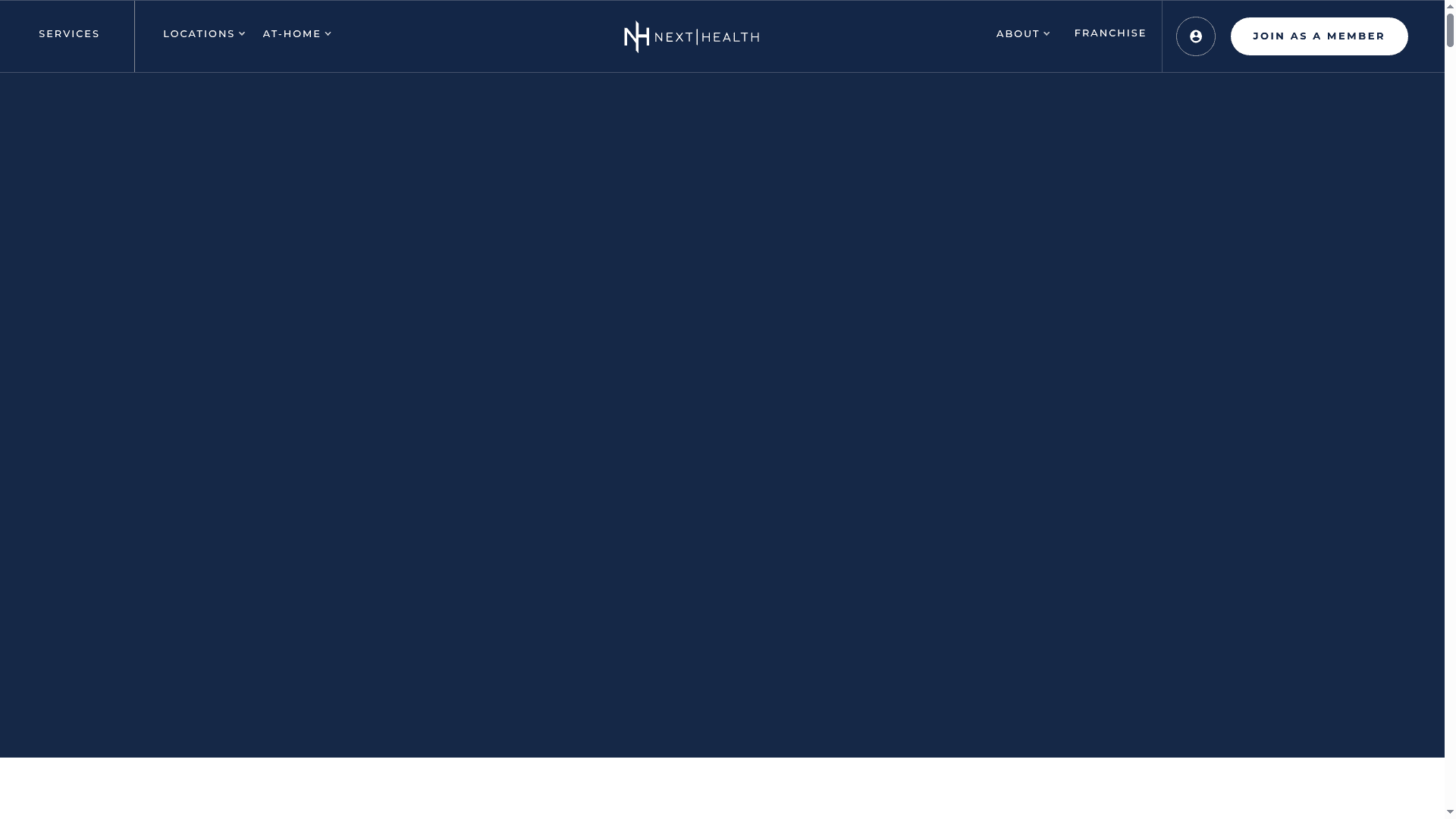Click the chevron next to AT-HOME
1456x819 pixels.
(328, 33)
